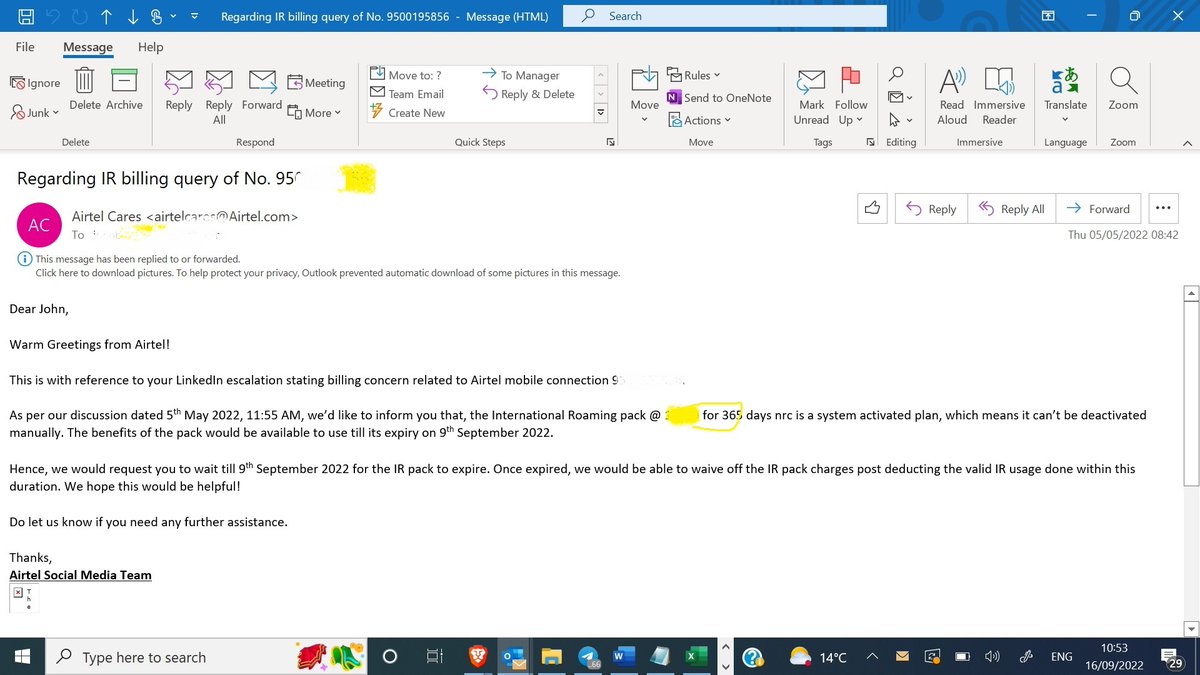1200x675 pixels.
Task: Open the Translate menu
Action: pos(1065,96)
